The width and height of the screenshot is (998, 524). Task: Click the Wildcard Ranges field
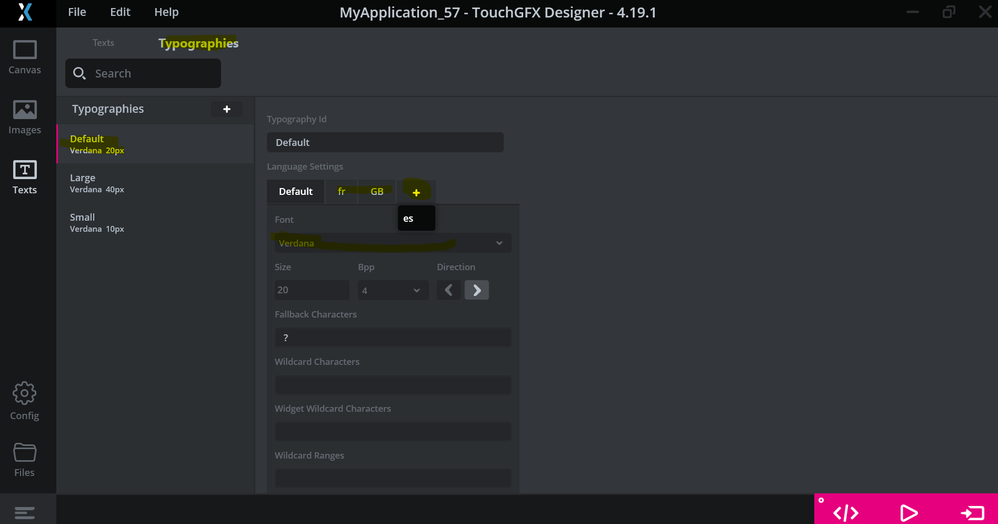click(x=393, y=478)
